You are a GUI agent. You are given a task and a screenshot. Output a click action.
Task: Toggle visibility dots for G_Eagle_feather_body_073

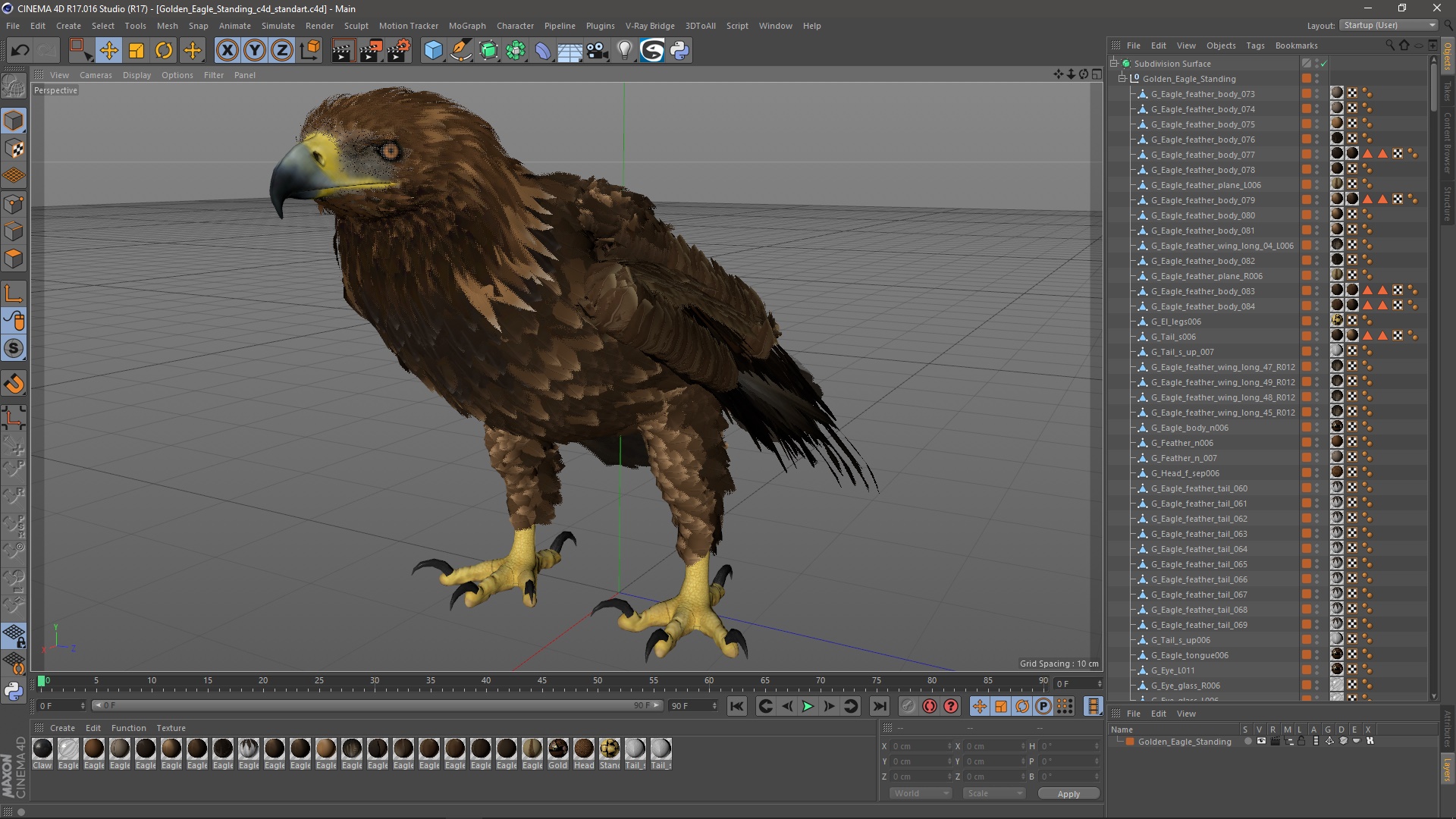1317,94
